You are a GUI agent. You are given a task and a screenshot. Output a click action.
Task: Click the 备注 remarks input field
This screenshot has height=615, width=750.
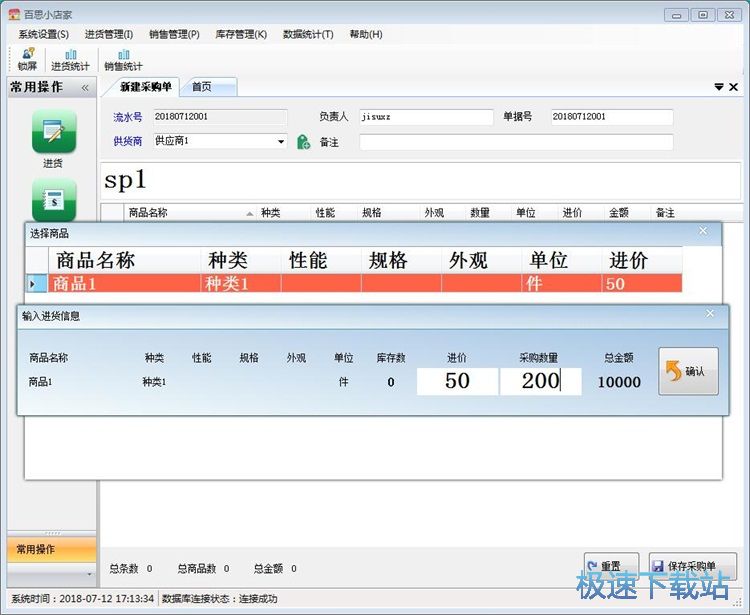pos(516,142)
